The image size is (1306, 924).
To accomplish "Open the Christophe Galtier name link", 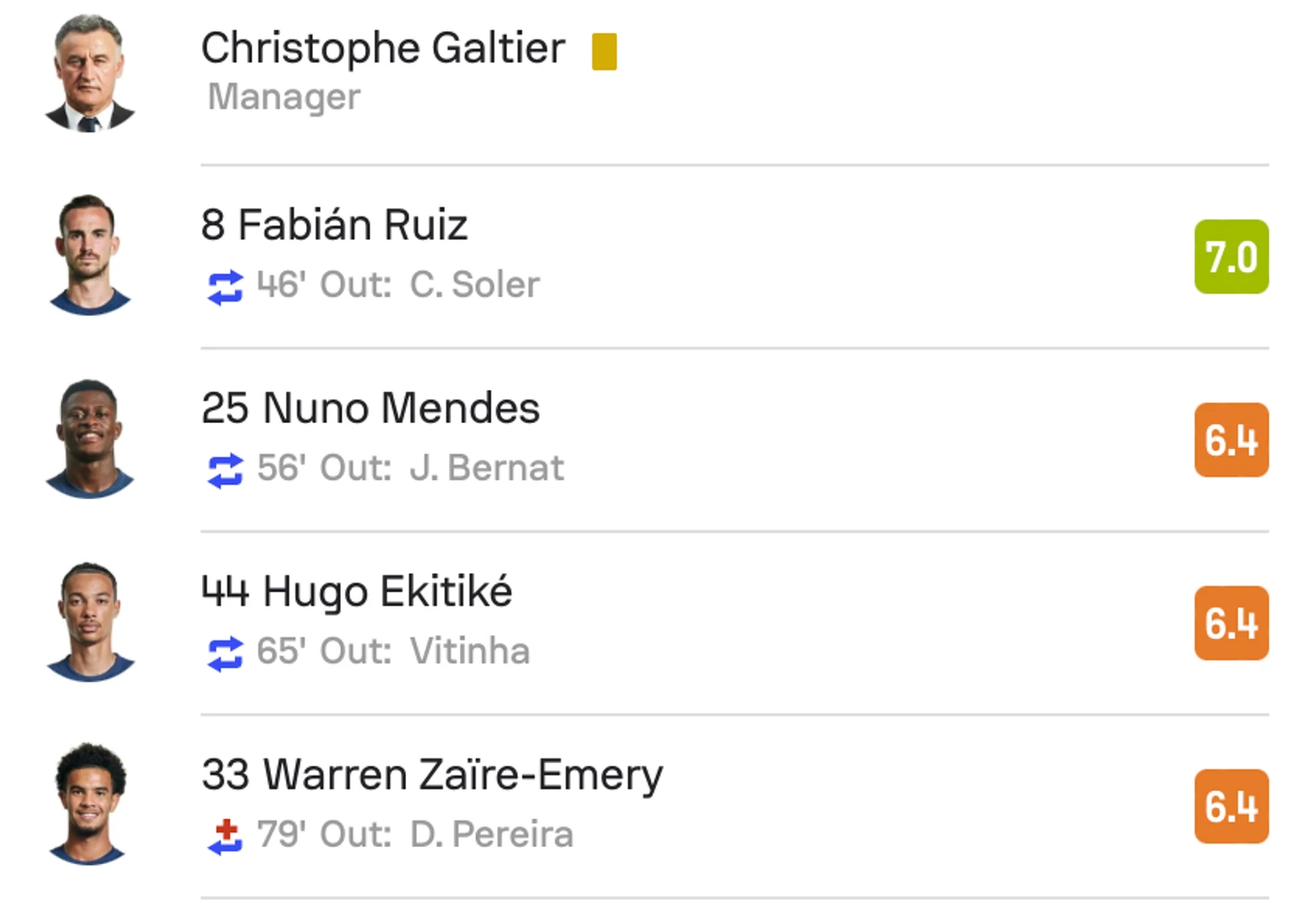I will pos(383,48).
